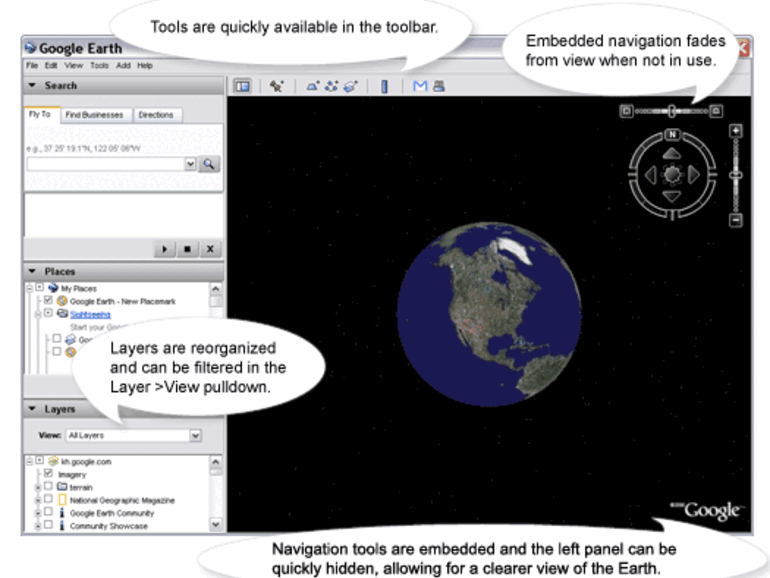Enable Community Showcase layer checkbox
The image size is (770, 578).
(x=48, y=524)
